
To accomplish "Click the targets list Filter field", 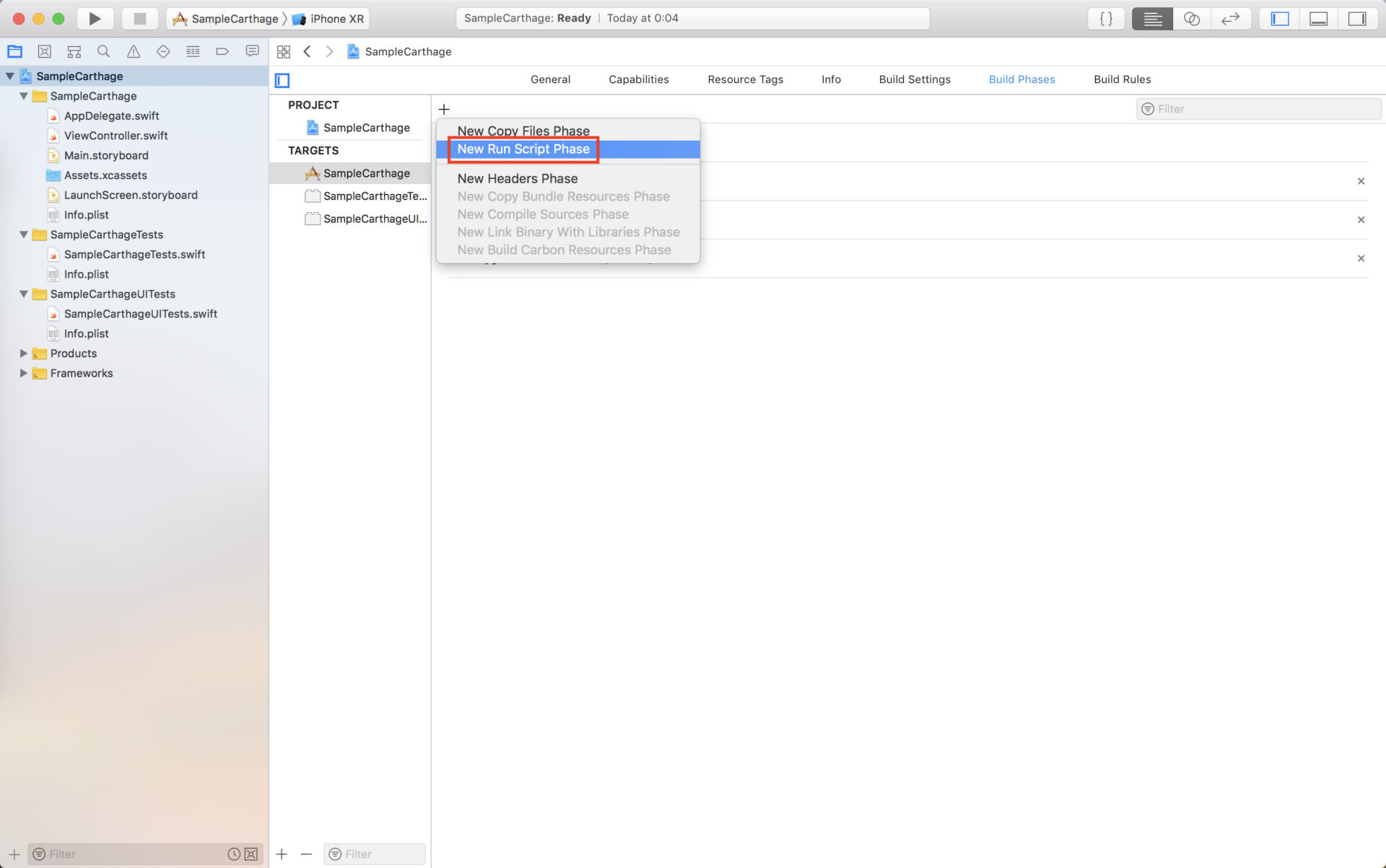I will click(x=375, y=854).
